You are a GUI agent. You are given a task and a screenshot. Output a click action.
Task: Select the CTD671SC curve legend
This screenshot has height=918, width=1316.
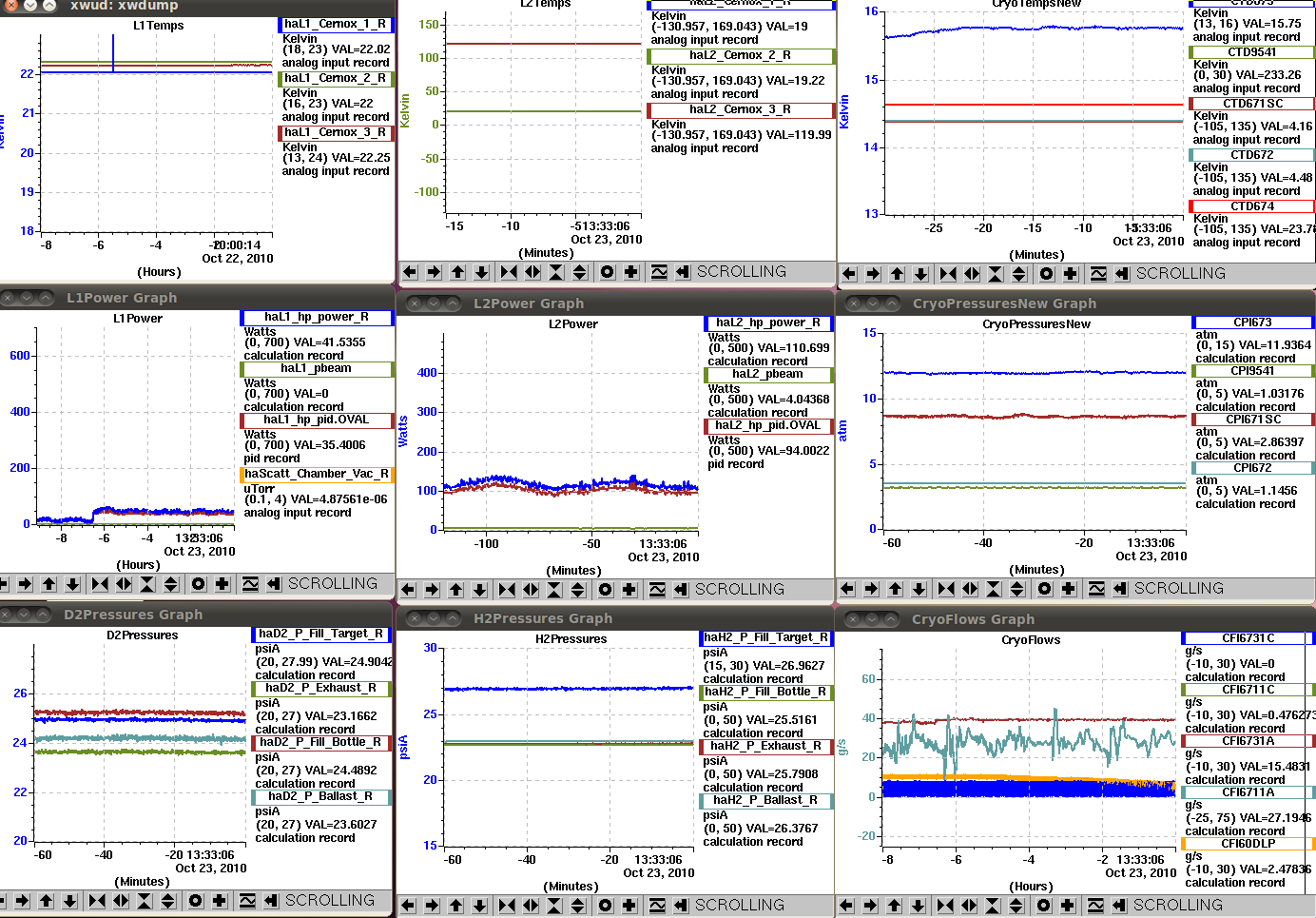pyautogui.click(x=1252, y=103)
